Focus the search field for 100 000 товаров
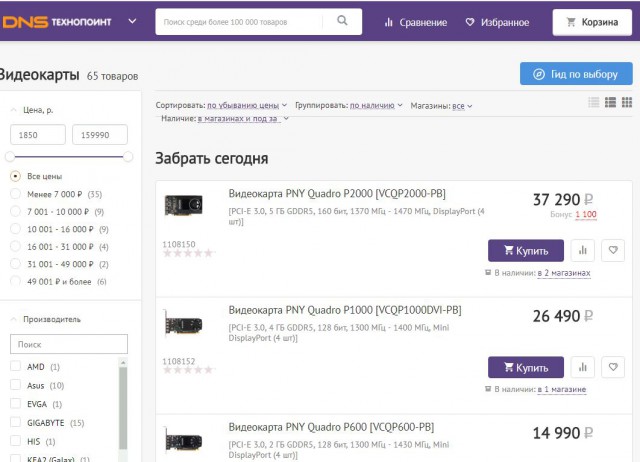This screenshot has width=640, height=462. 241,22
